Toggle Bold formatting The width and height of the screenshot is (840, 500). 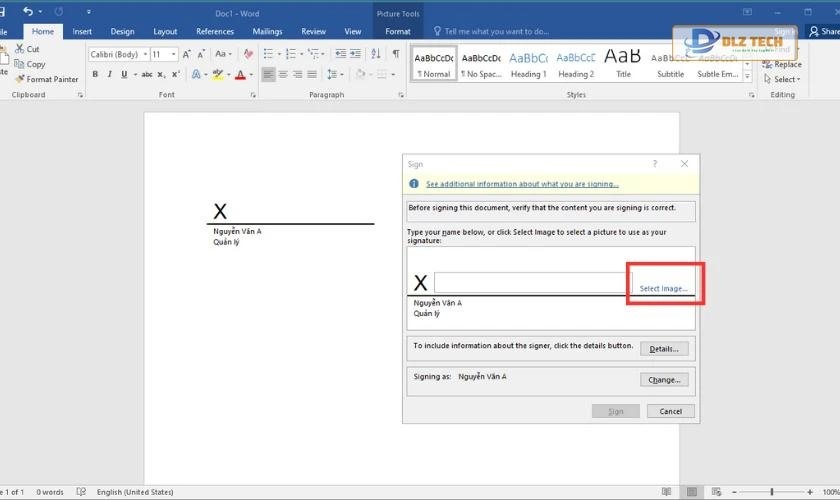96,74
